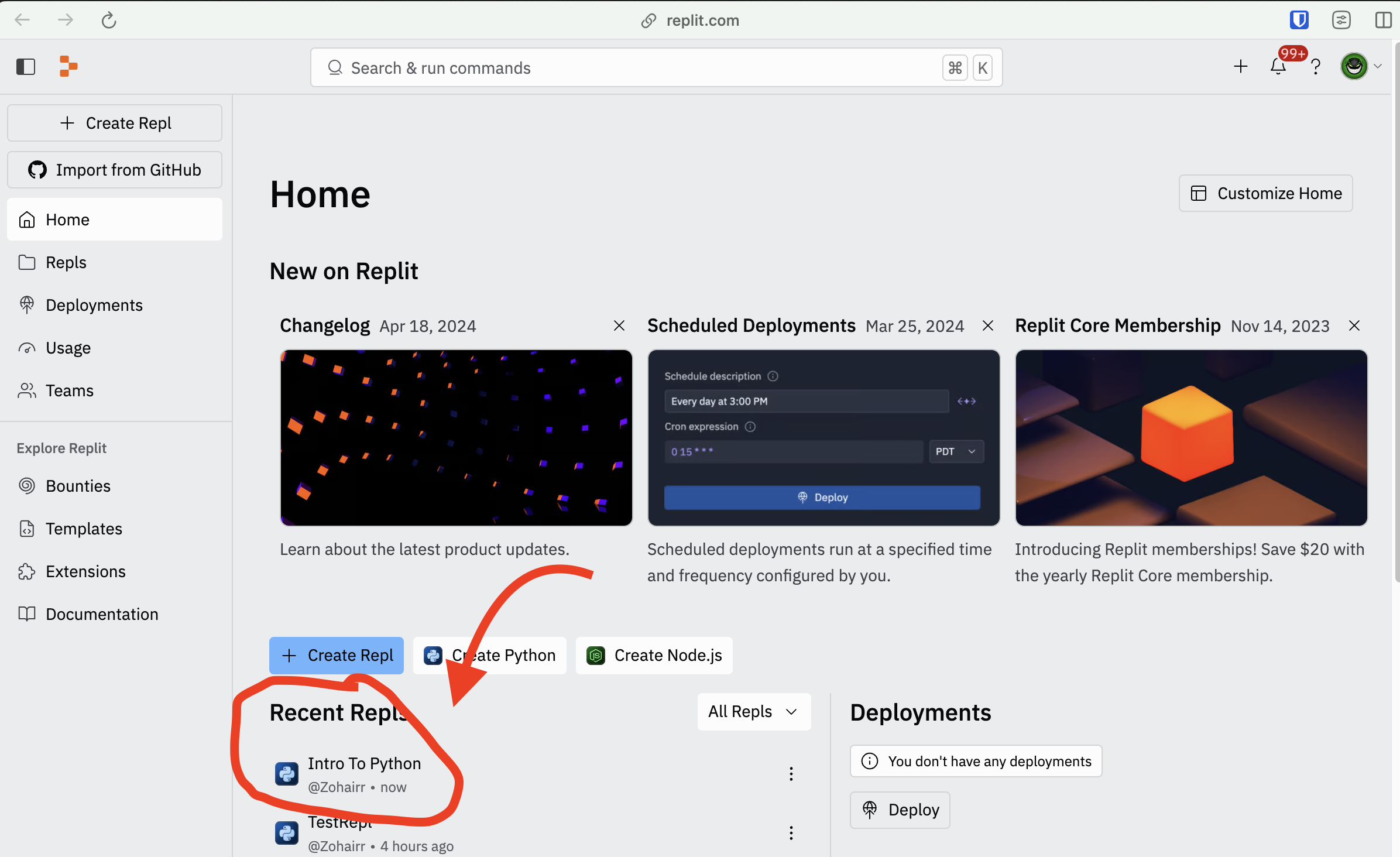Click Import from GitHub button
The image size is (1400, 857).
115,170
